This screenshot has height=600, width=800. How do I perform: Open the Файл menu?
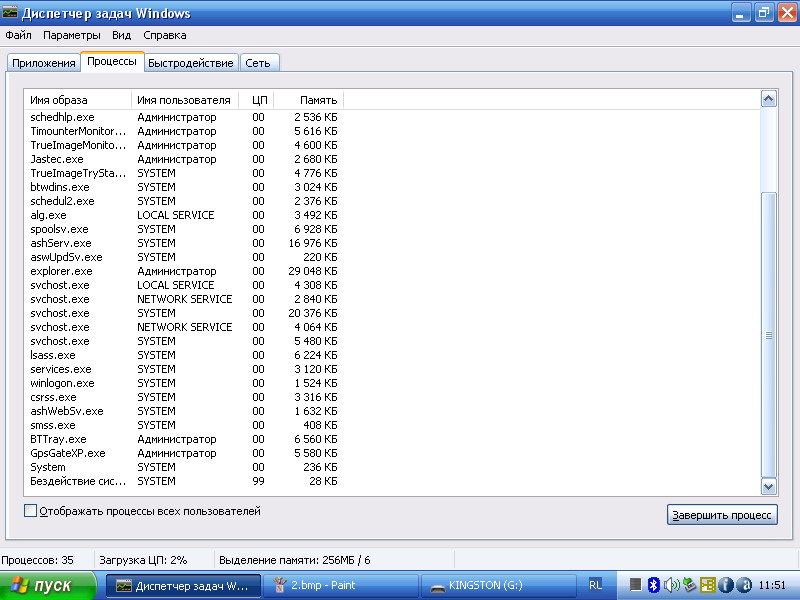(x=18, y=35)
